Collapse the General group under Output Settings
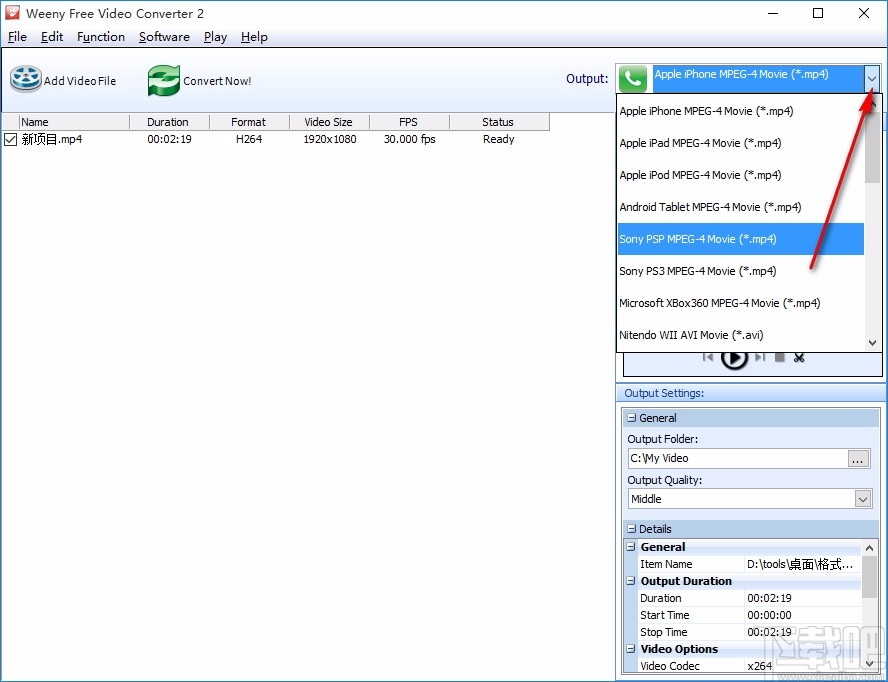This screenshot has height=682, width=888. click(x=632, y=418)
